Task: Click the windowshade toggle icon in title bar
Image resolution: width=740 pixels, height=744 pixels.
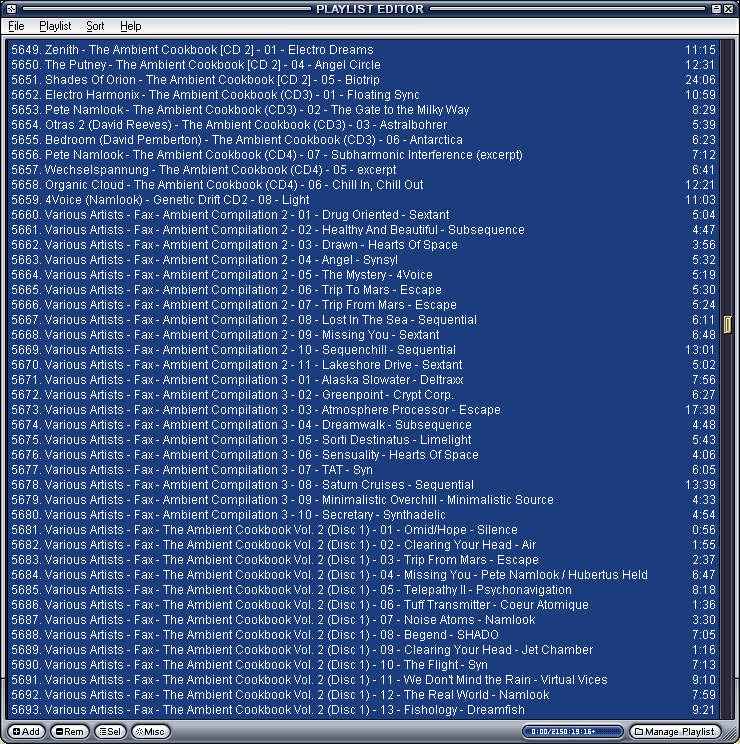Action: [716, 9]
